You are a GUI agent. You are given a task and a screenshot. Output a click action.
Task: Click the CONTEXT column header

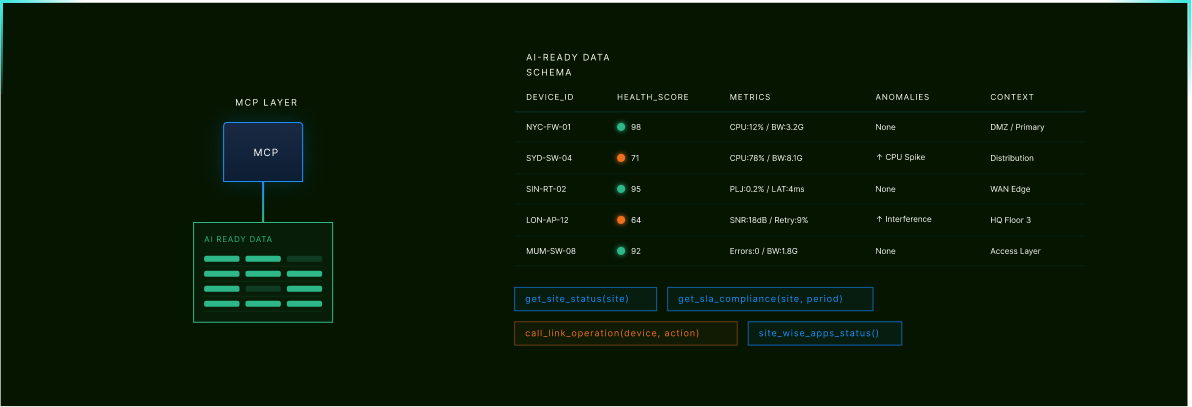click(x=1012, y=97)
